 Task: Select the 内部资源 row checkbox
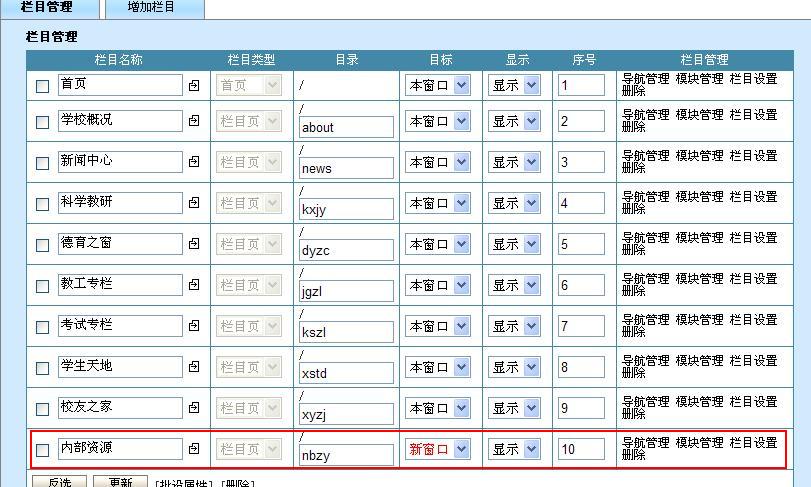(42, 451)
